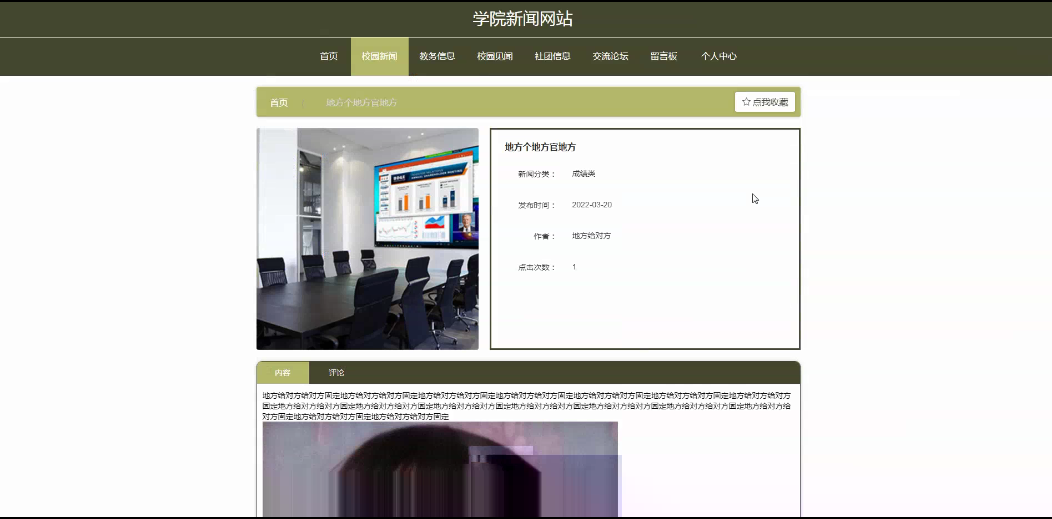Switch to the 内容 tab

coord(282,373)
